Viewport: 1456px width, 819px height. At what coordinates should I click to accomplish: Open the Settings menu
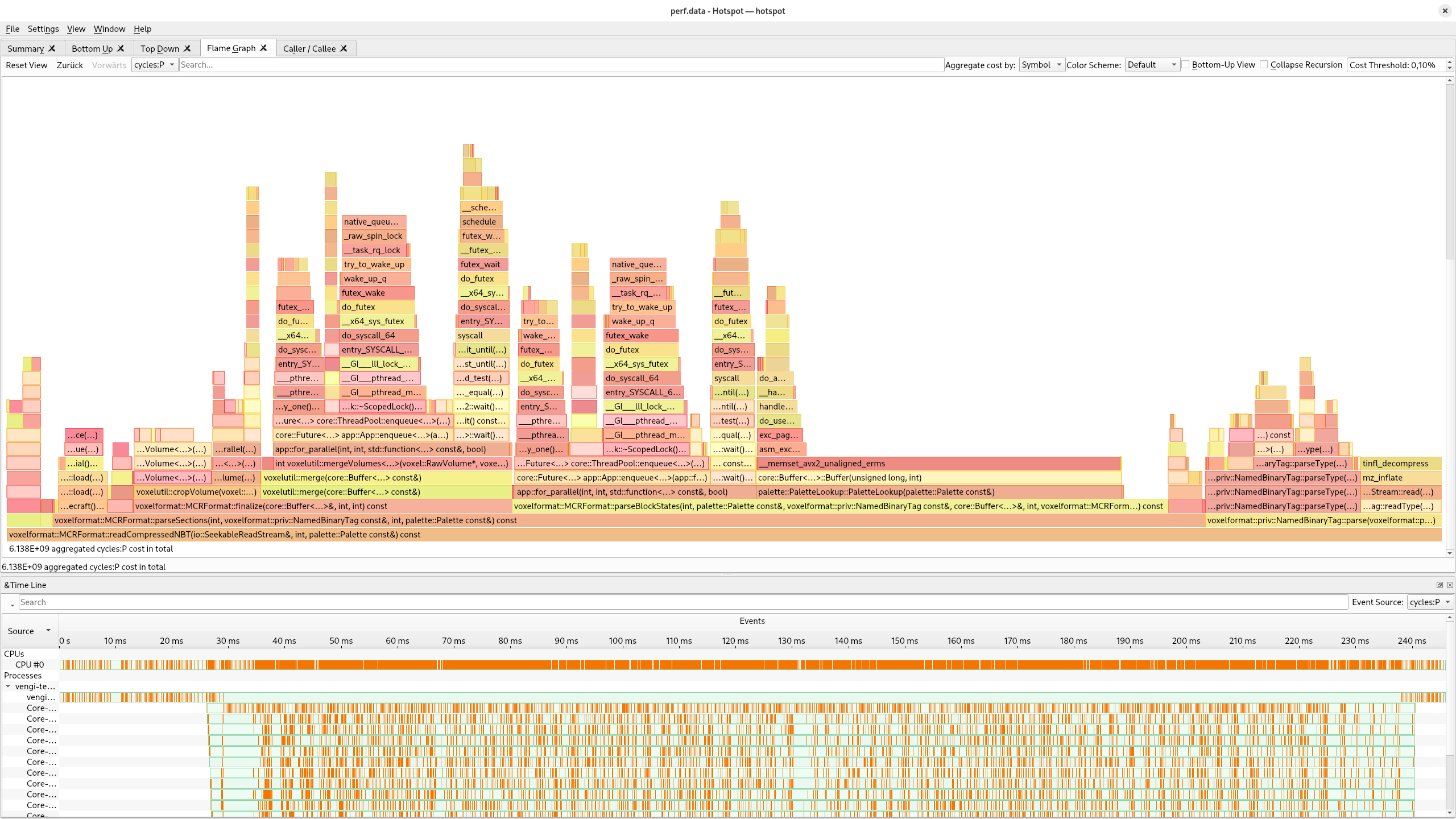[x=43, y=29]
